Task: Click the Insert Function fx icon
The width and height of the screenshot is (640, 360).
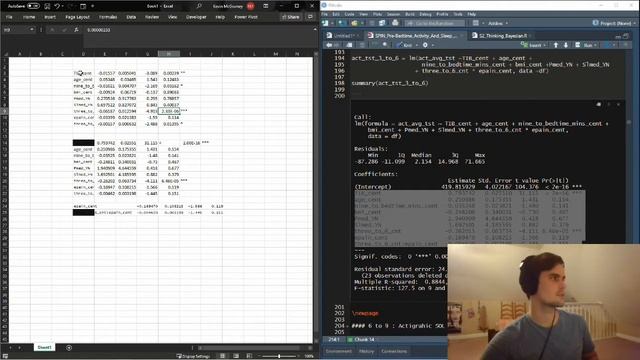Action: [x=76, y=30]
